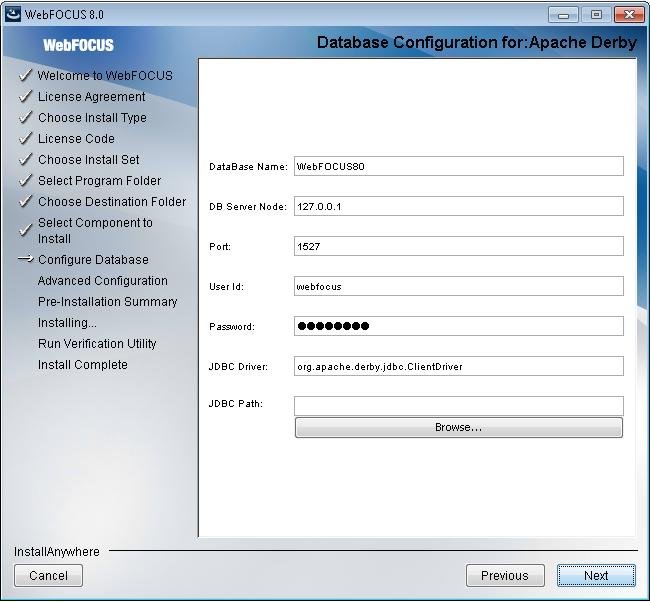650x602 pixels.
Task: Click checkmark beside Select Component to Install
Action: point(25,230)
